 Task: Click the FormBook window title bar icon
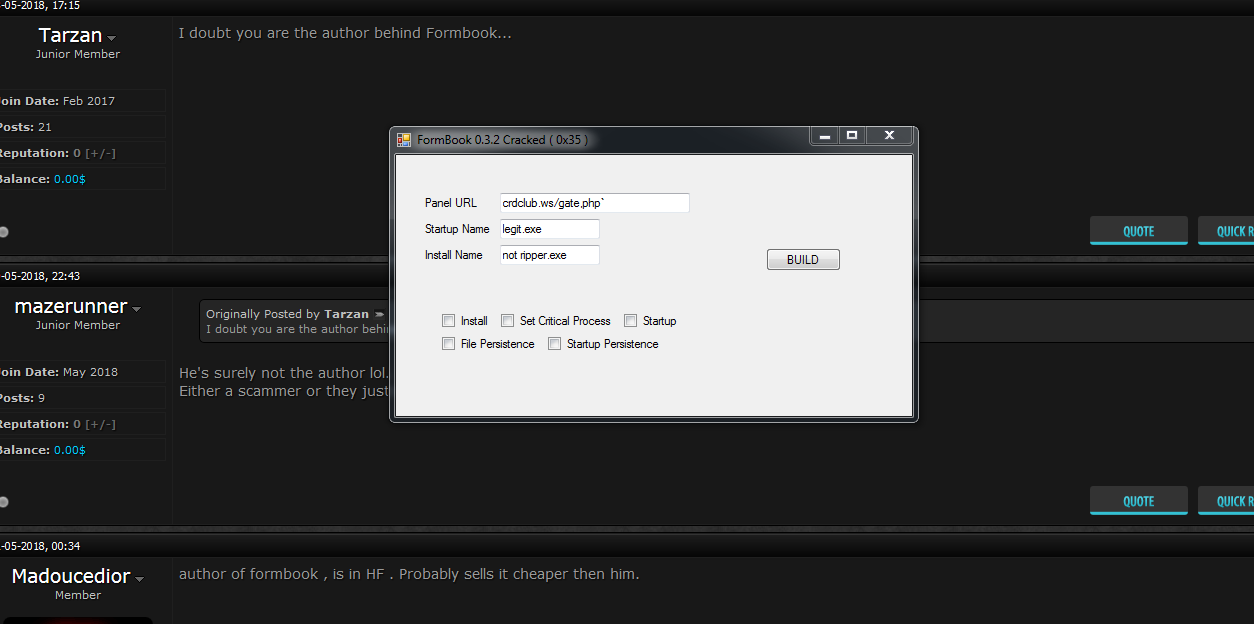click(404, 140)
